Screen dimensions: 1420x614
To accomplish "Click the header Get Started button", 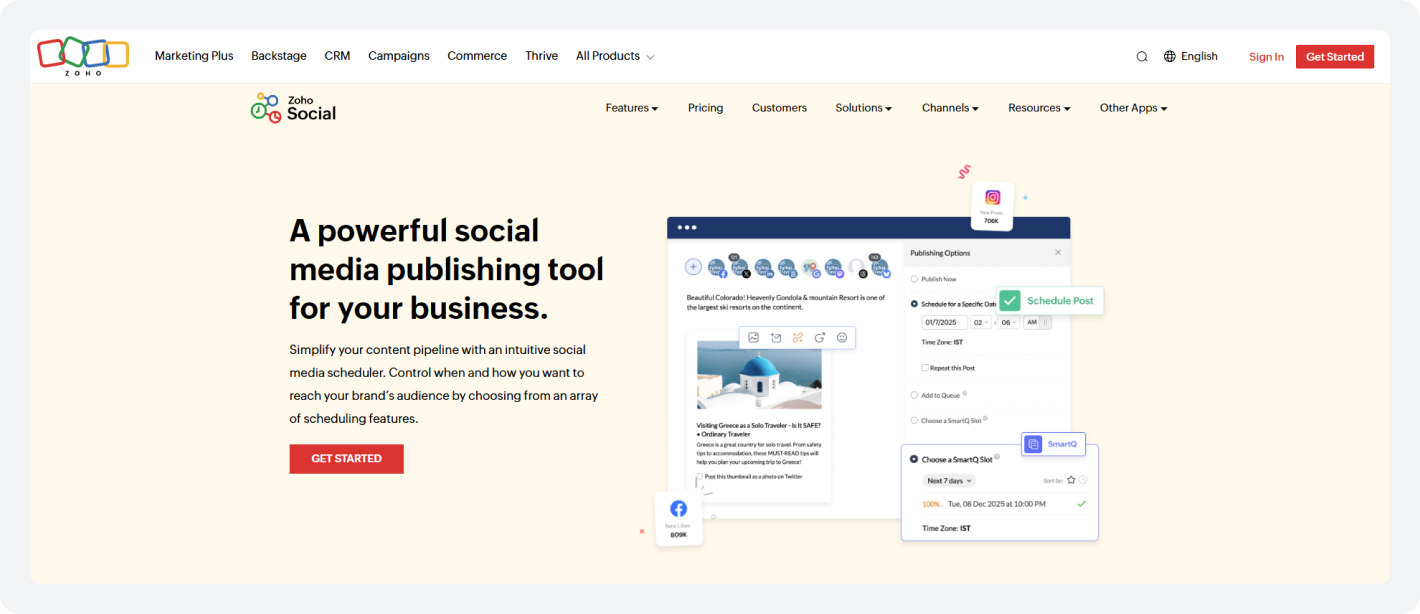I will pyautogui.click(x=1335, y=57).
